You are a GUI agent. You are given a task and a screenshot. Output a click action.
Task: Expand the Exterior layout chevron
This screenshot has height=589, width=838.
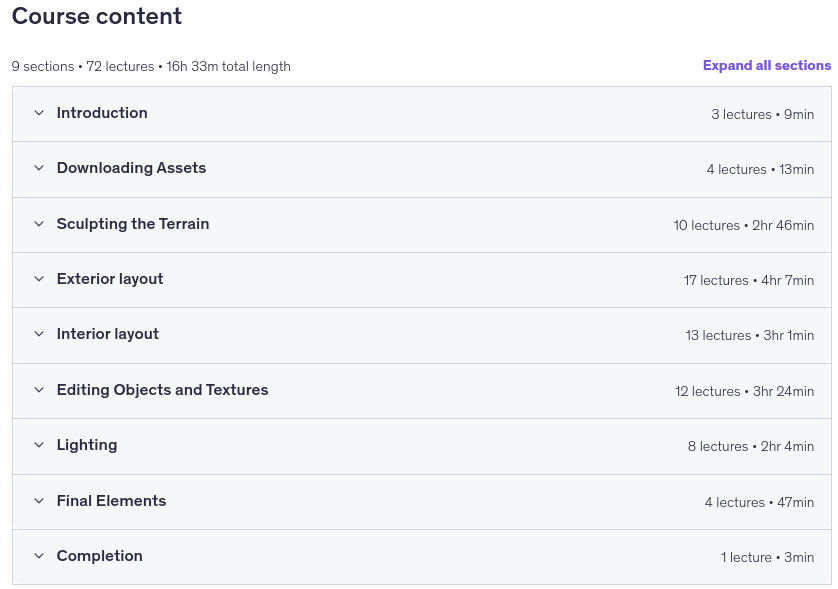39,279
